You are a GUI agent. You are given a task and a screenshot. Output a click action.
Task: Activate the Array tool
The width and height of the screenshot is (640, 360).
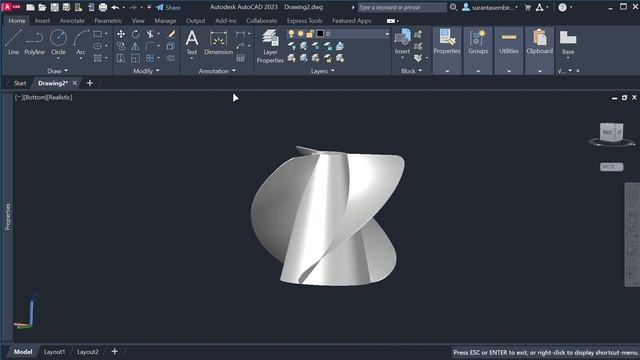click(150, 58)
